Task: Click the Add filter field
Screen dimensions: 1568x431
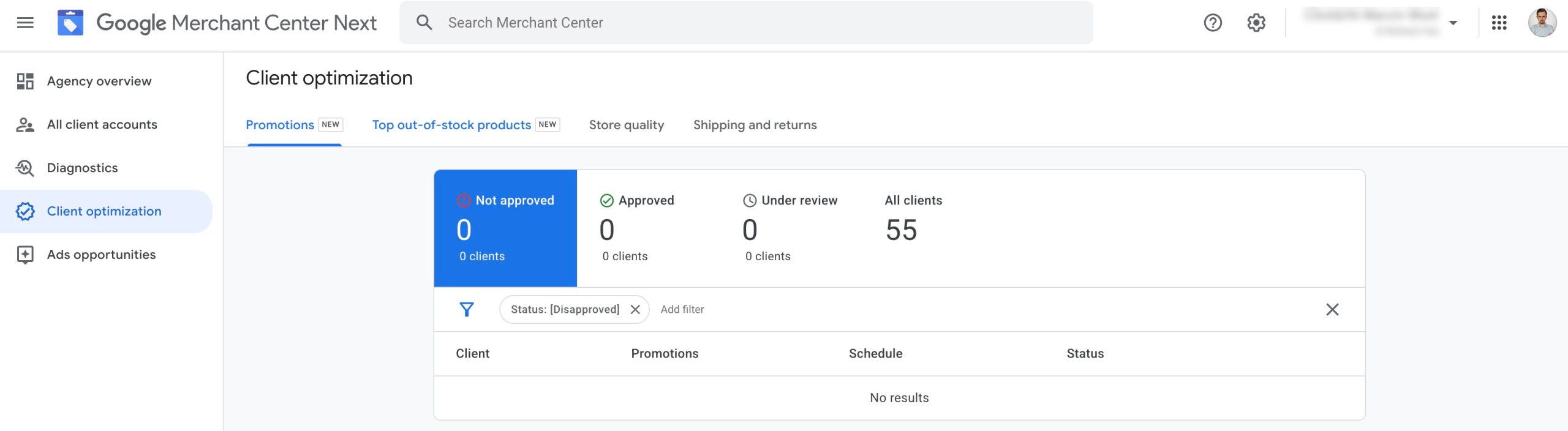Action: tap(682, 309)
